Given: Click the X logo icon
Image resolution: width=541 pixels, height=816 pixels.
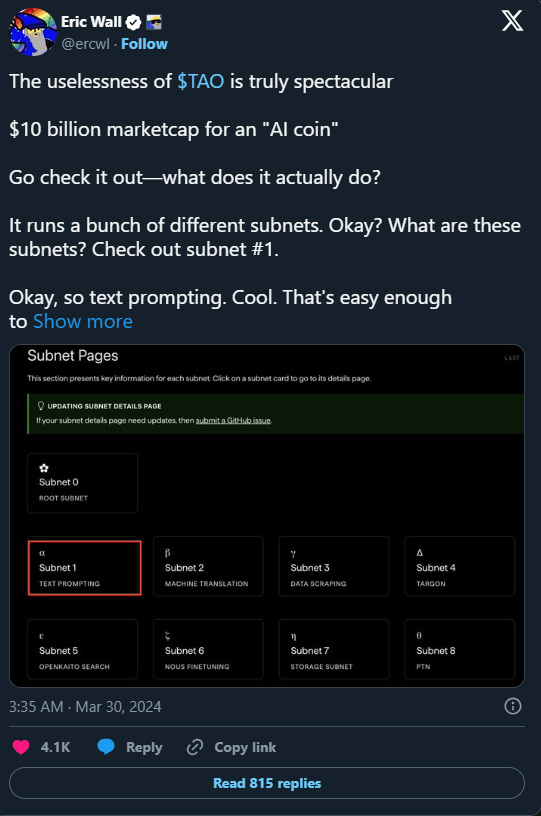Looking at the screenshot, I should pyautogui.click(x=512, y=21).
